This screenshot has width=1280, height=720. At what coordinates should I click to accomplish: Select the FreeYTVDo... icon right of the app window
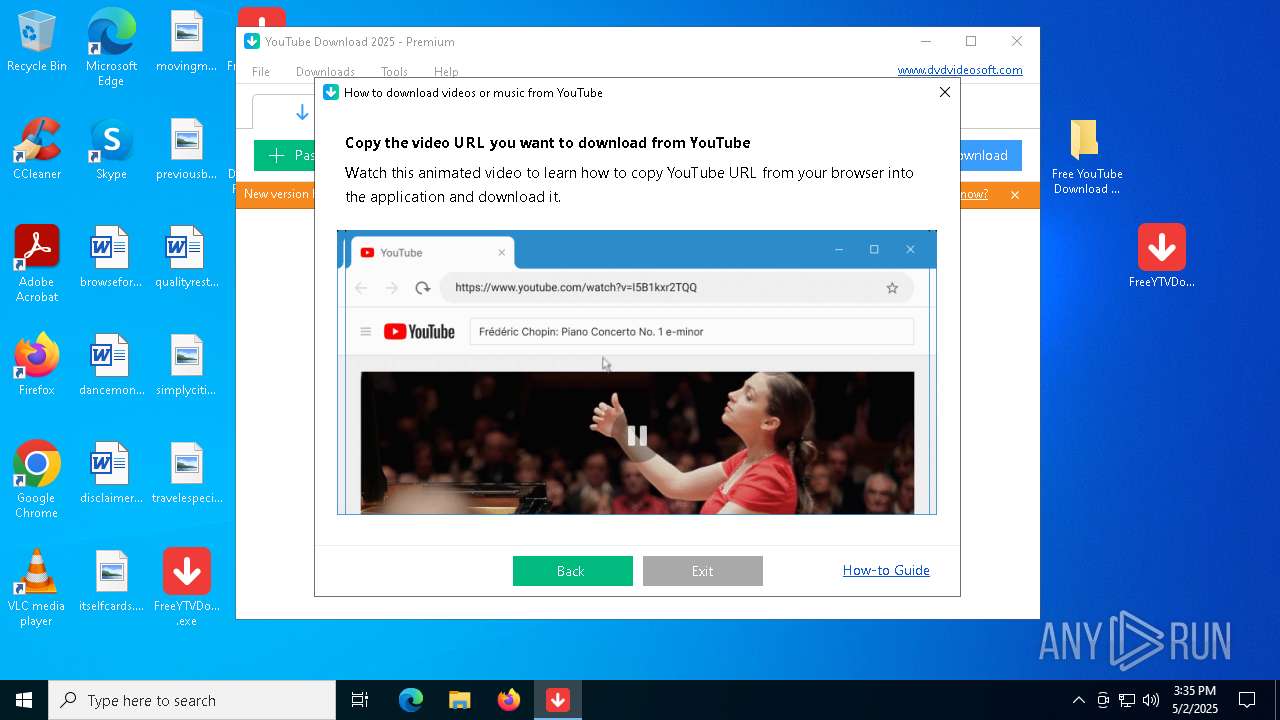(x=1161, y=256)
